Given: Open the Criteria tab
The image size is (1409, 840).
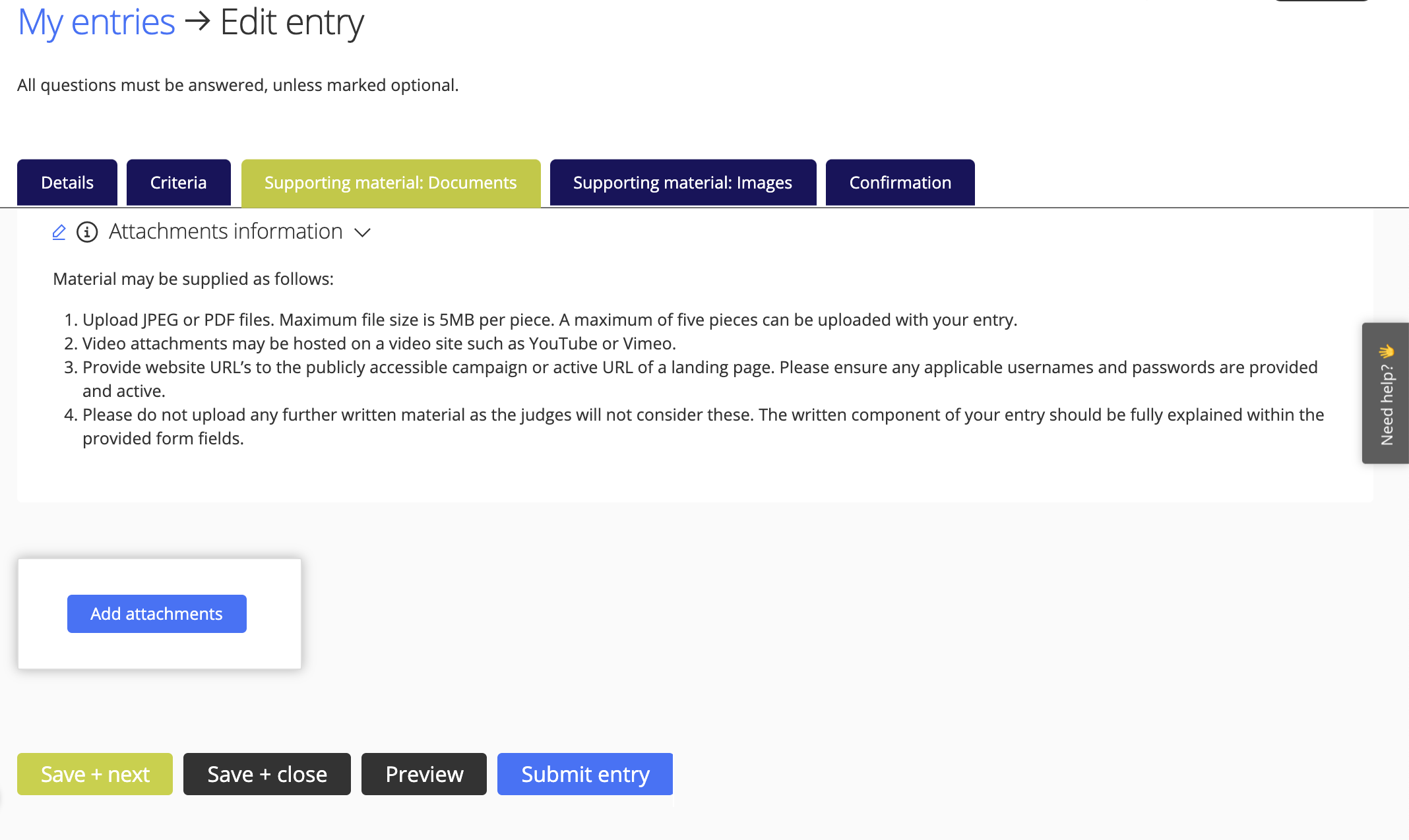Looking at the screenshot, I should click(178, 182).
